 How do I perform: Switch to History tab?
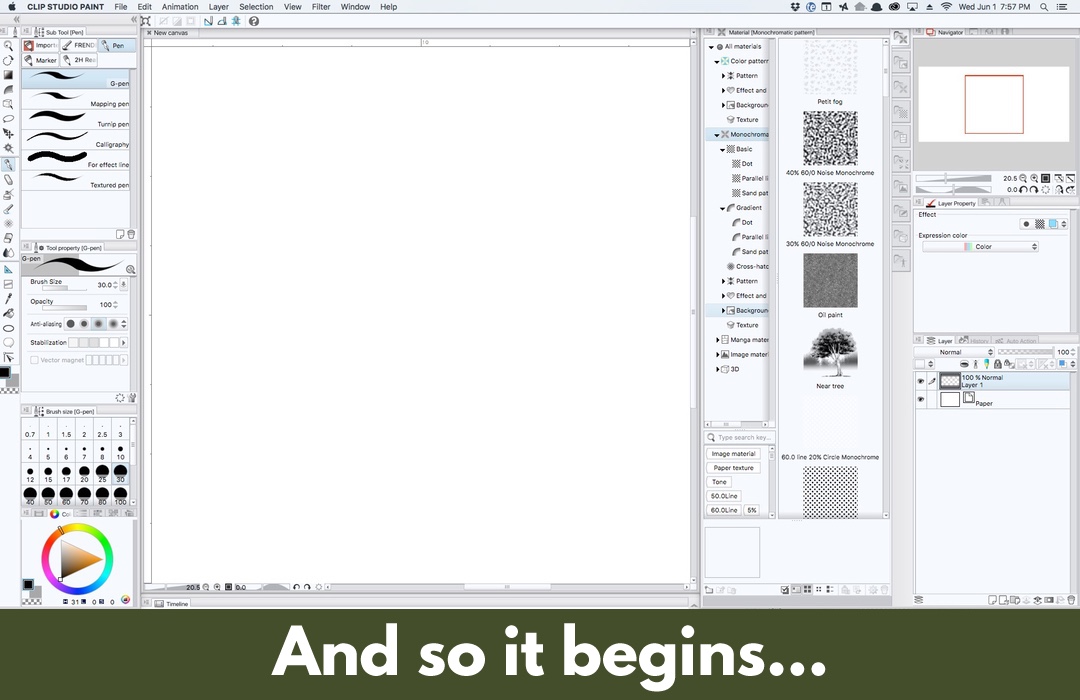[x=974, y=340]
